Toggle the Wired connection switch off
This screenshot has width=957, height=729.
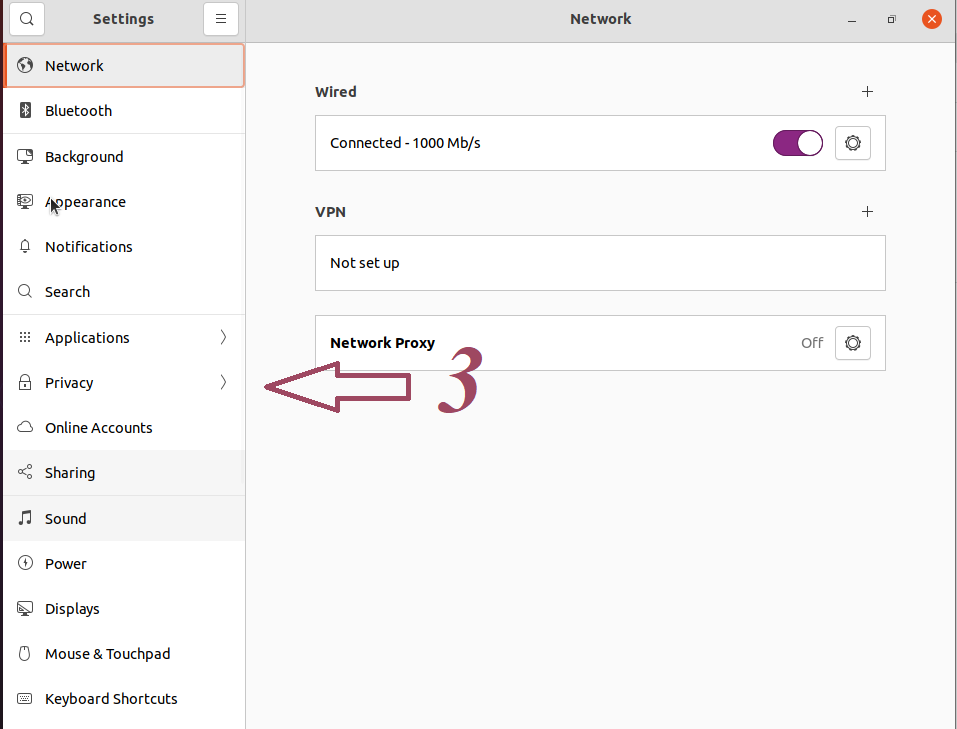click(797, 143)
